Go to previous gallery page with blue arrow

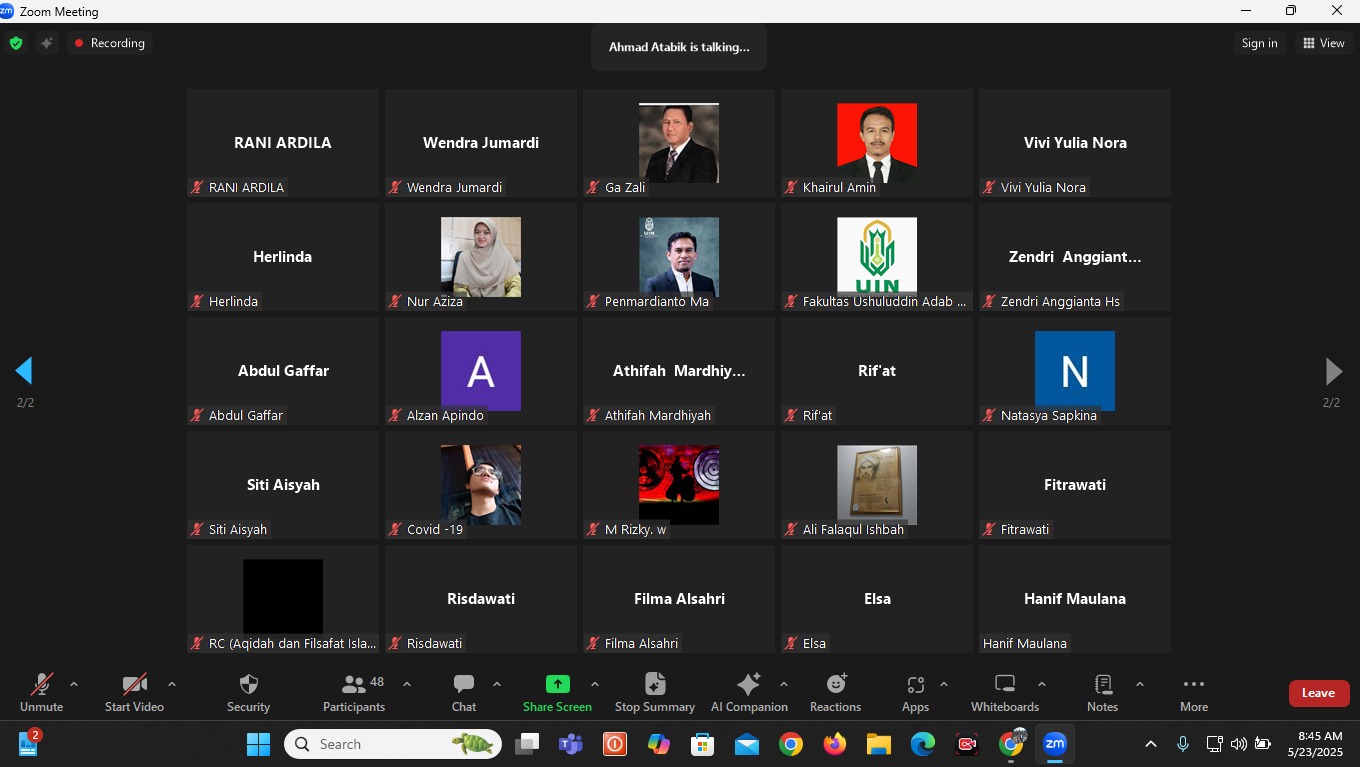[24, 371]
